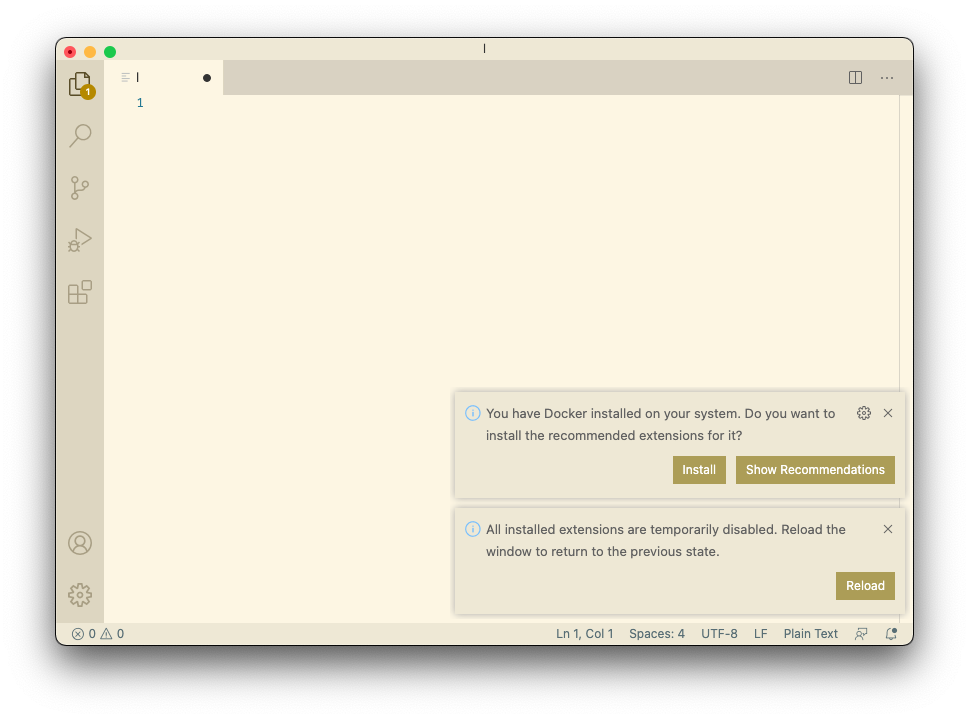Open the Explorer view
This screenshot has height=719, width=969.
[x=80, y=84]
